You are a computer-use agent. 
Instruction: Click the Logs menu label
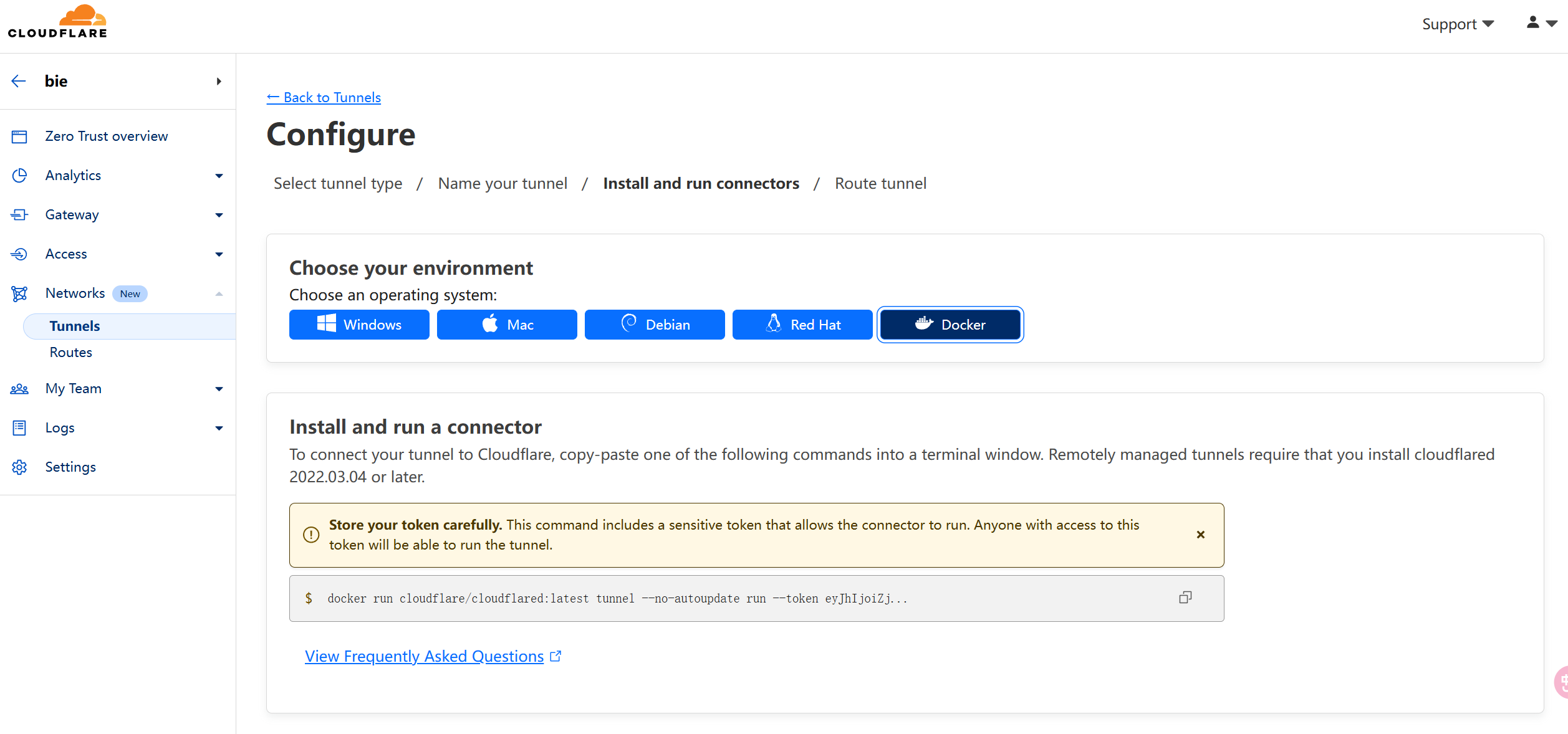click(60, 427)
